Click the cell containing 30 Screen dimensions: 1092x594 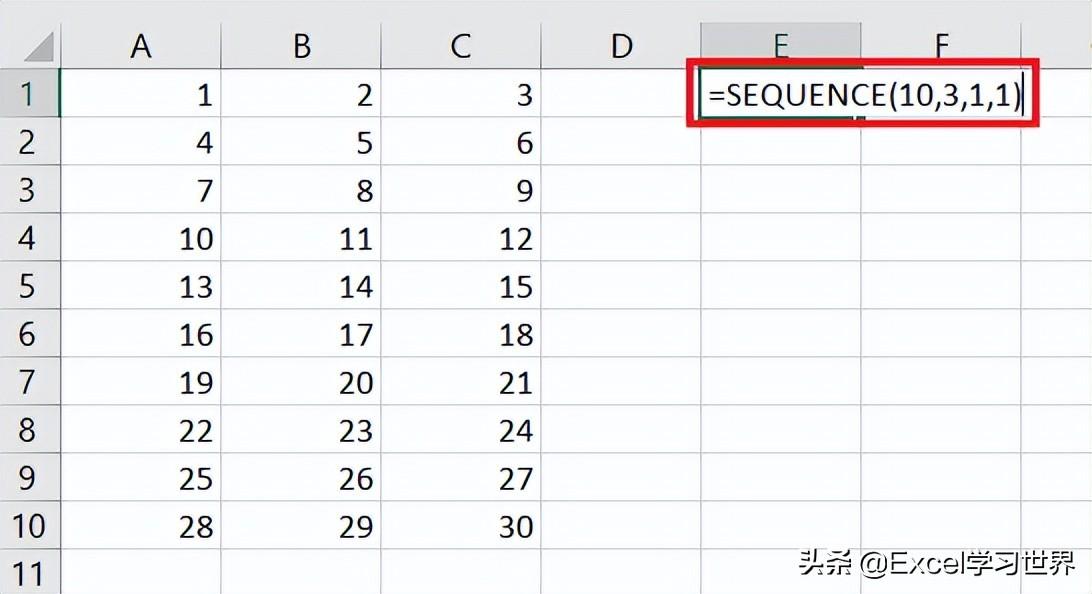[x=461, y=526]
